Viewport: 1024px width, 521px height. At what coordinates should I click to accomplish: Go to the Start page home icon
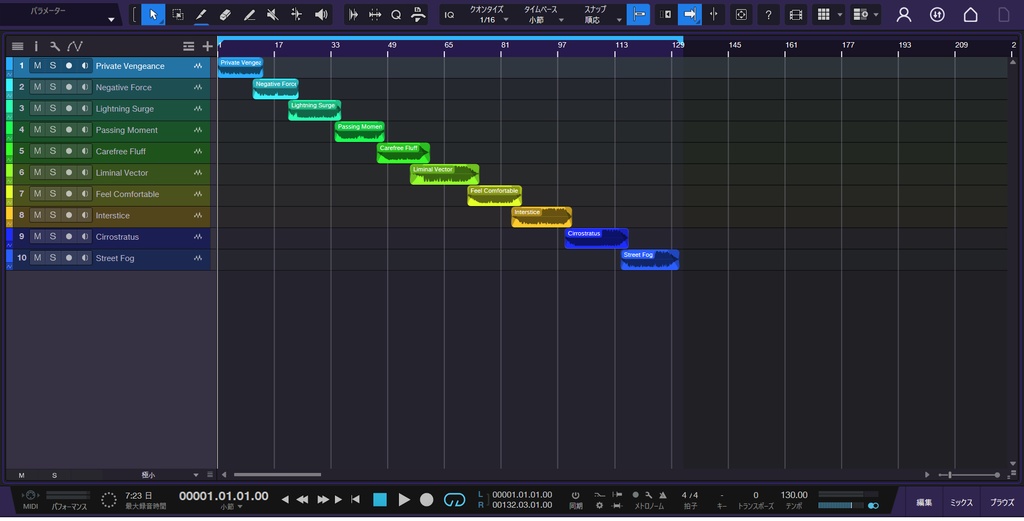970,14
